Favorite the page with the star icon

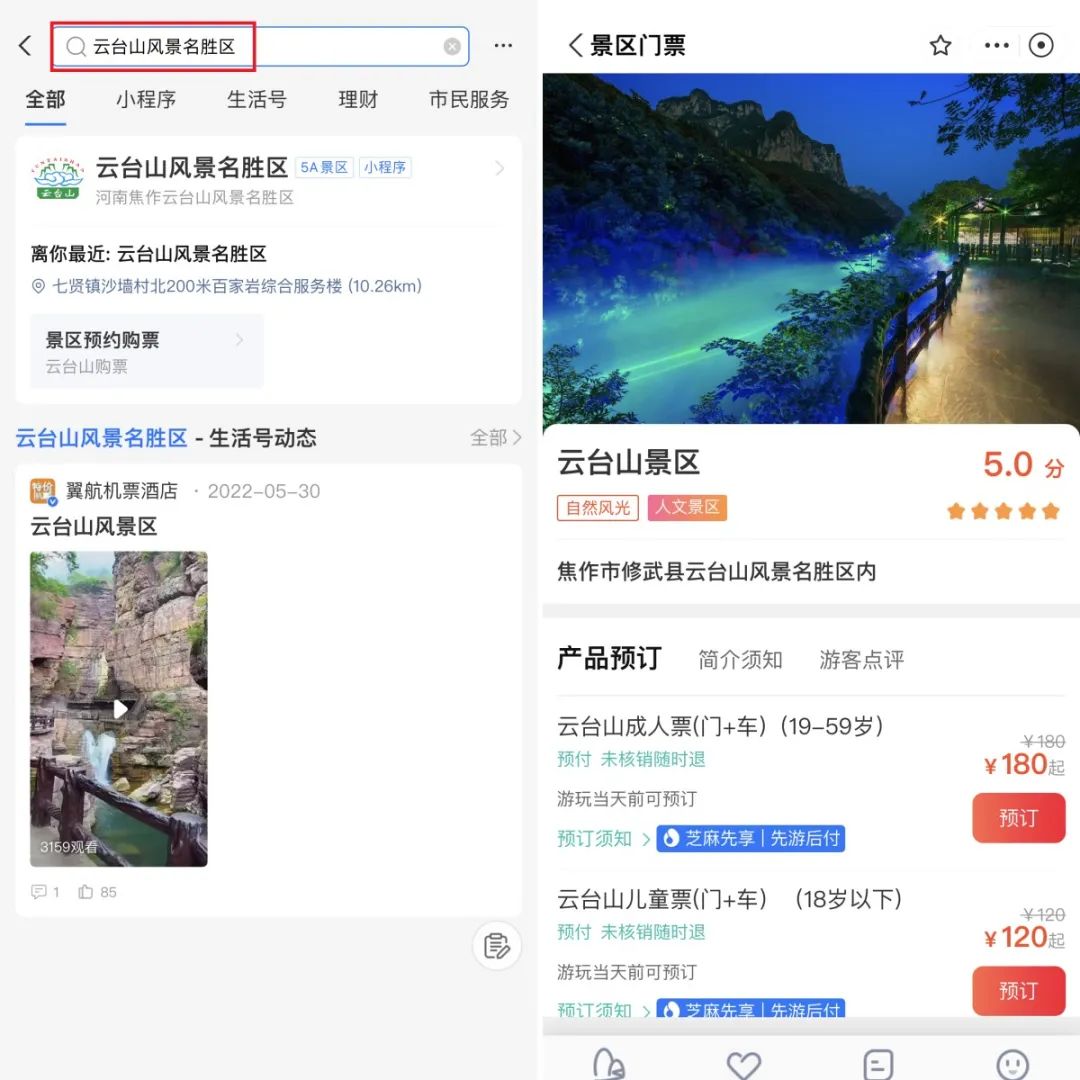[940, 46]
